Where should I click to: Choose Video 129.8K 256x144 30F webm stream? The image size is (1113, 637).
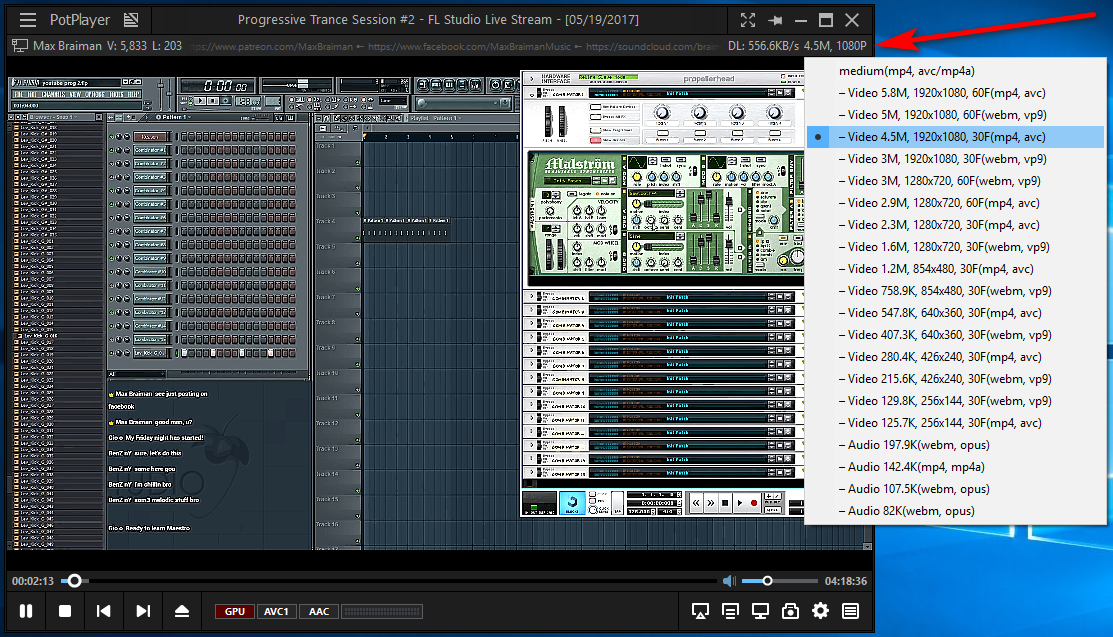955,401
